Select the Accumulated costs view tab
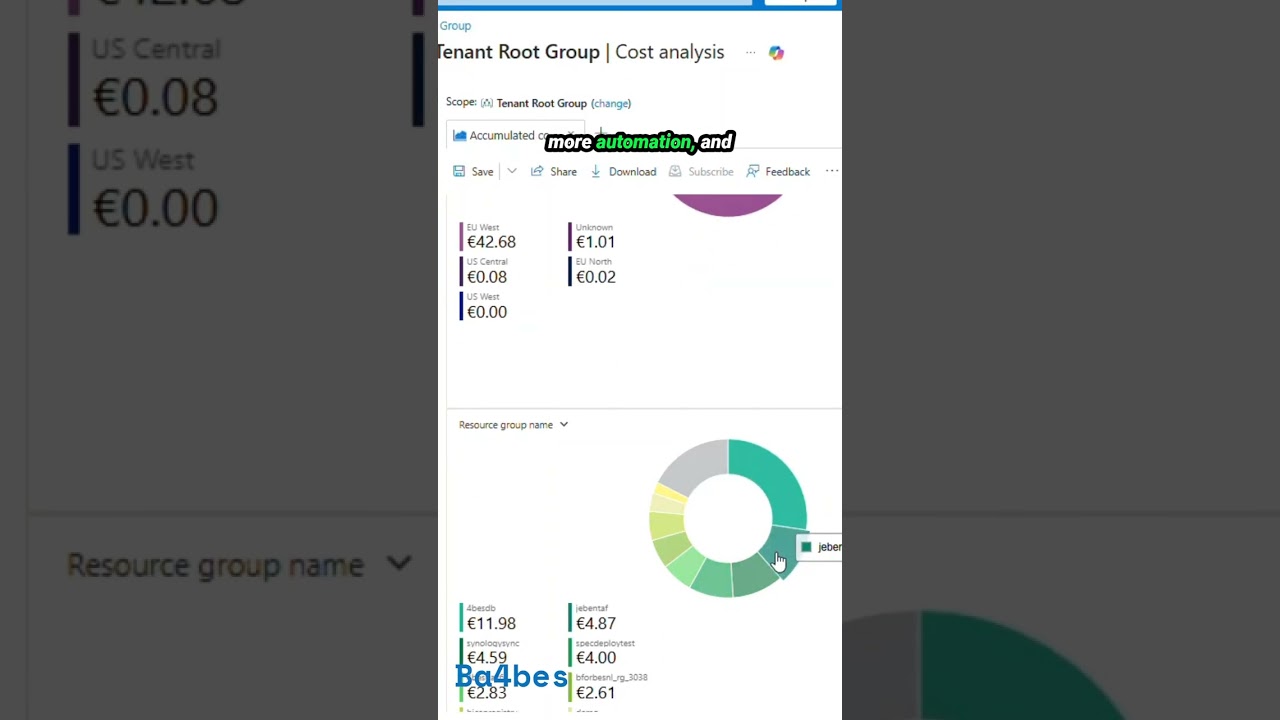Screen dimensions: 1280x720 [515, 135]
